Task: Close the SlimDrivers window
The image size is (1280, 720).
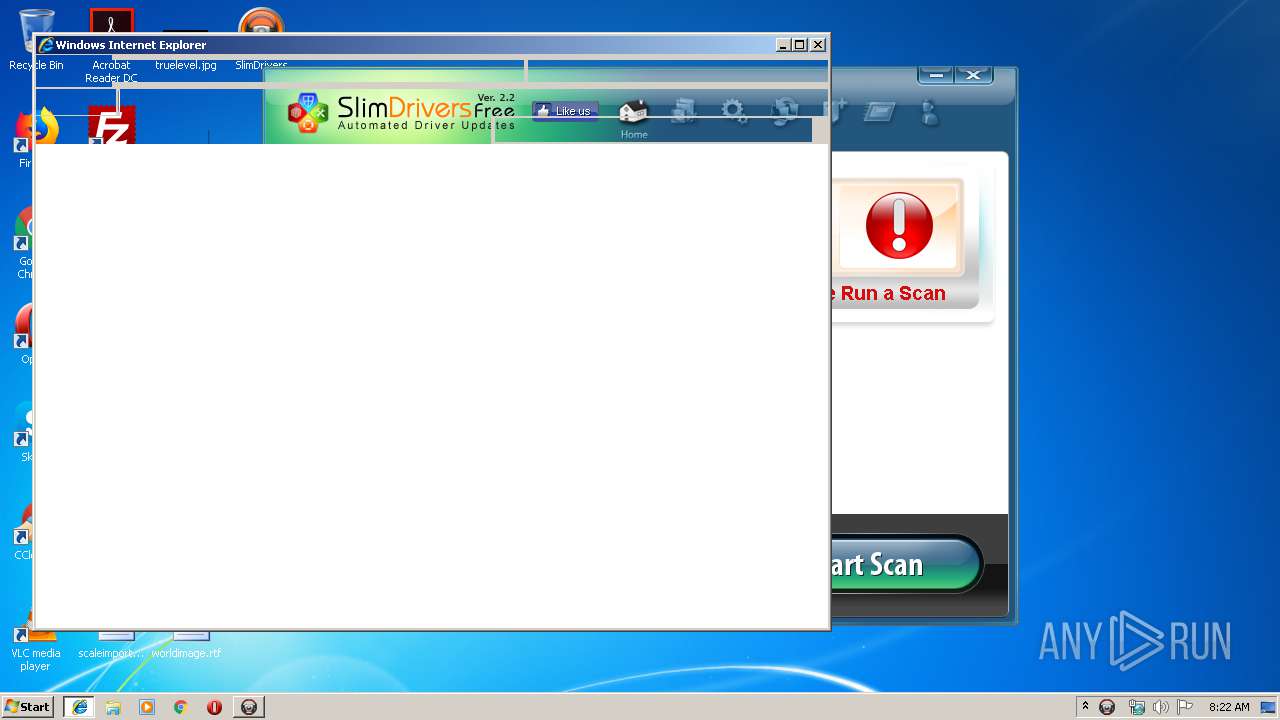Action: (973, 75)
